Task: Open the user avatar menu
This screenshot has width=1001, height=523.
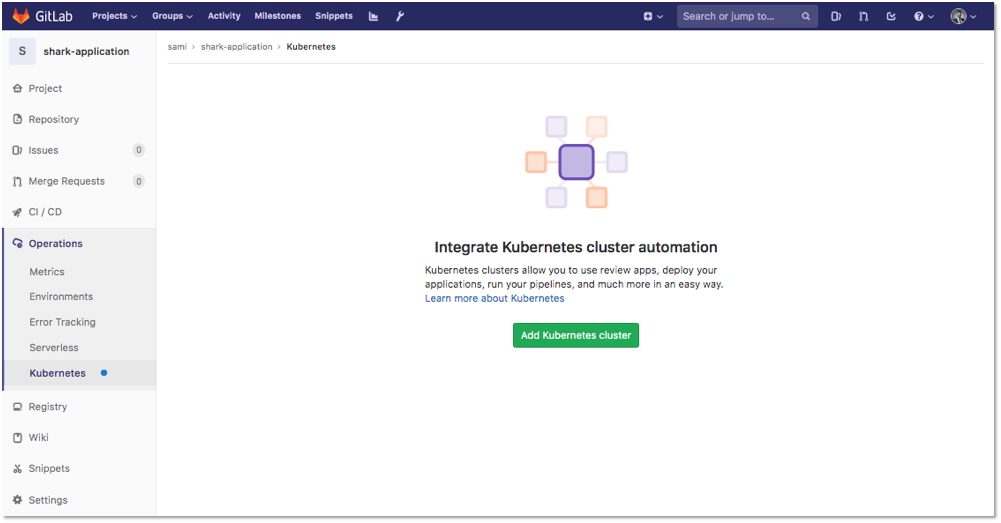Action: pyautogui.click(x=963, y=17)
